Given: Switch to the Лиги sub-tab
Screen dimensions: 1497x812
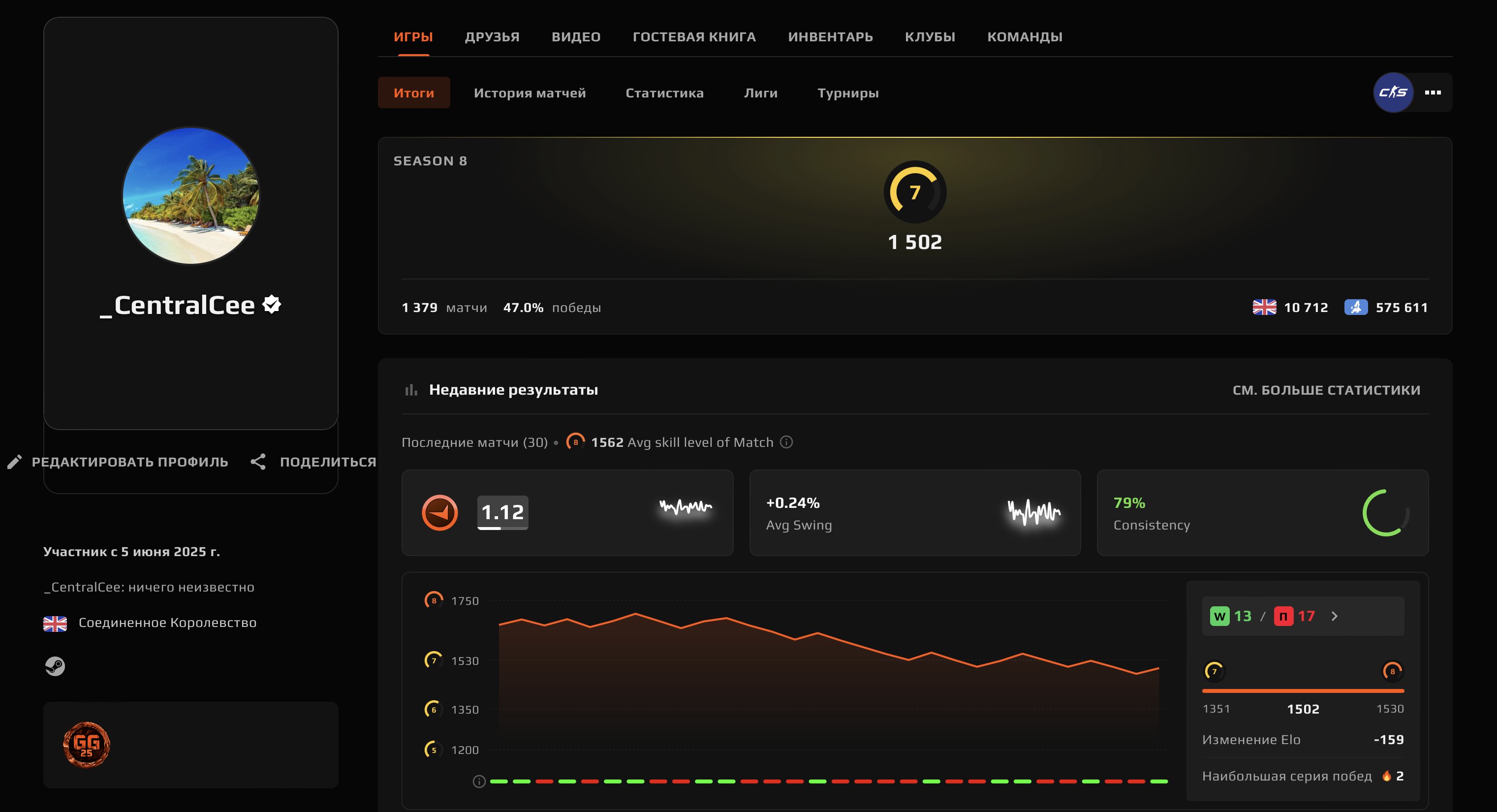Looking at the screenshot, I should [x=761, y=93].
